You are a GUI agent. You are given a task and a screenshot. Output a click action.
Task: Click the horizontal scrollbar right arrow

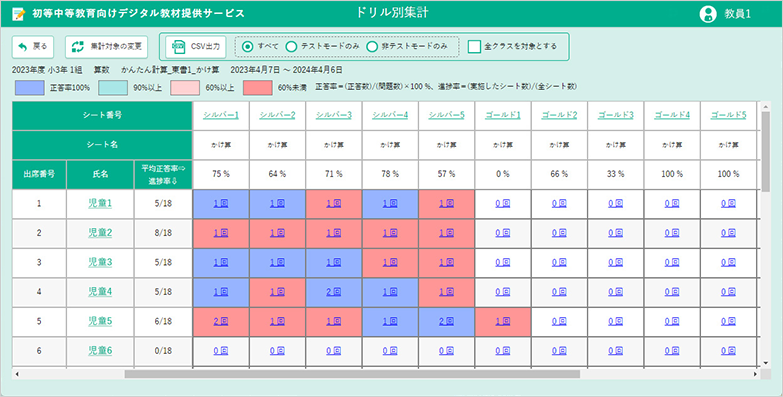[x=756, y=374]
